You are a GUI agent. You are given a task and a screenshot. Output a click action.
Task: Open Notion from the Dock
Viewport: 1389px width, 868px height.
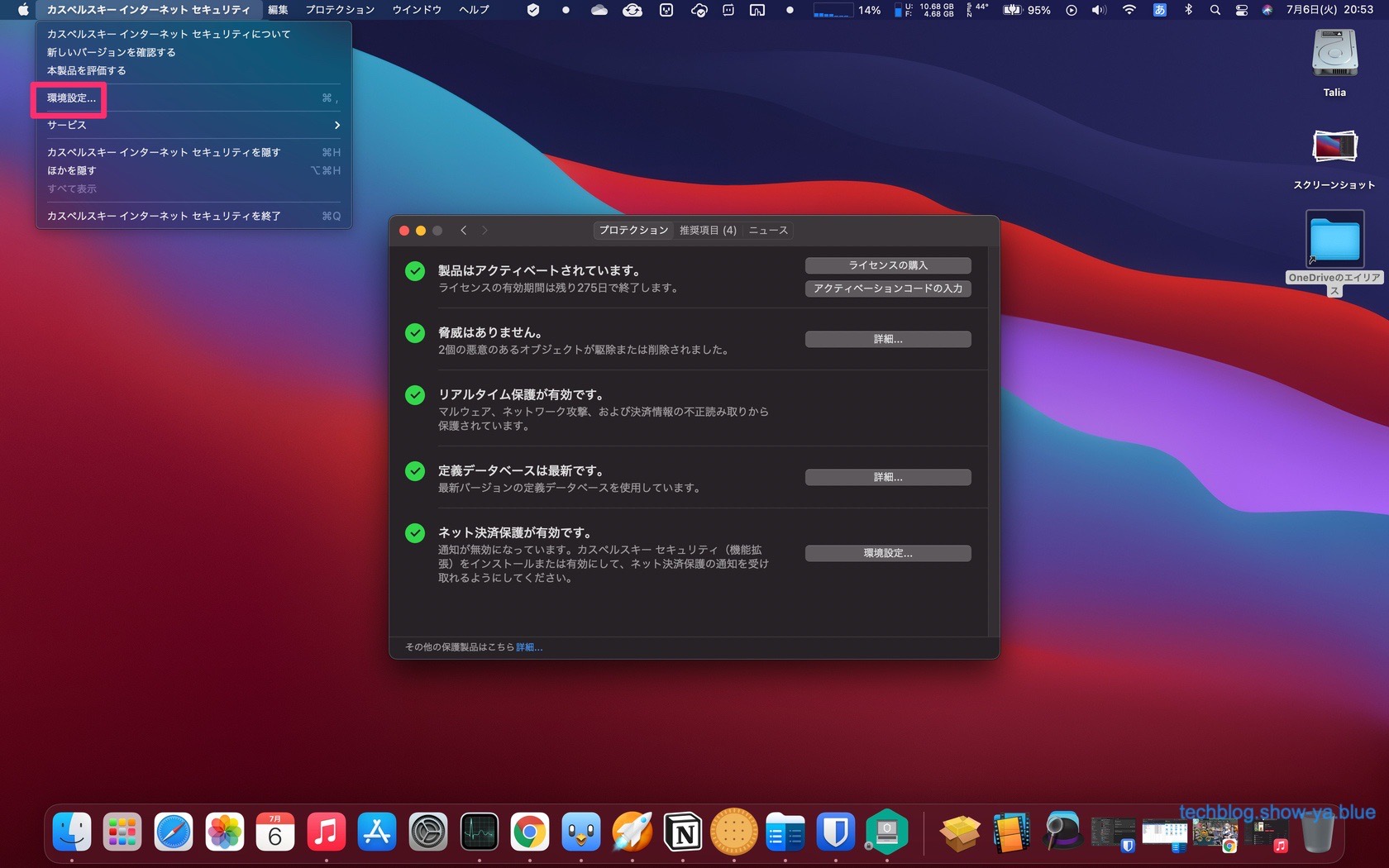(683, 832)
